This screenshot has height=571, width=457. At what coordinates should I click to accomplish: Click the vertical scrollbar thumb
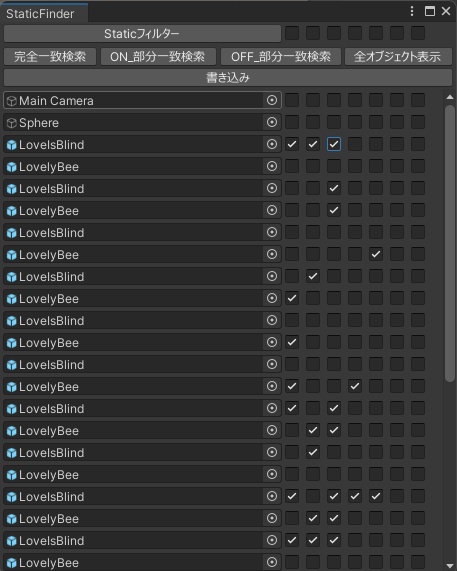point(450,243)
